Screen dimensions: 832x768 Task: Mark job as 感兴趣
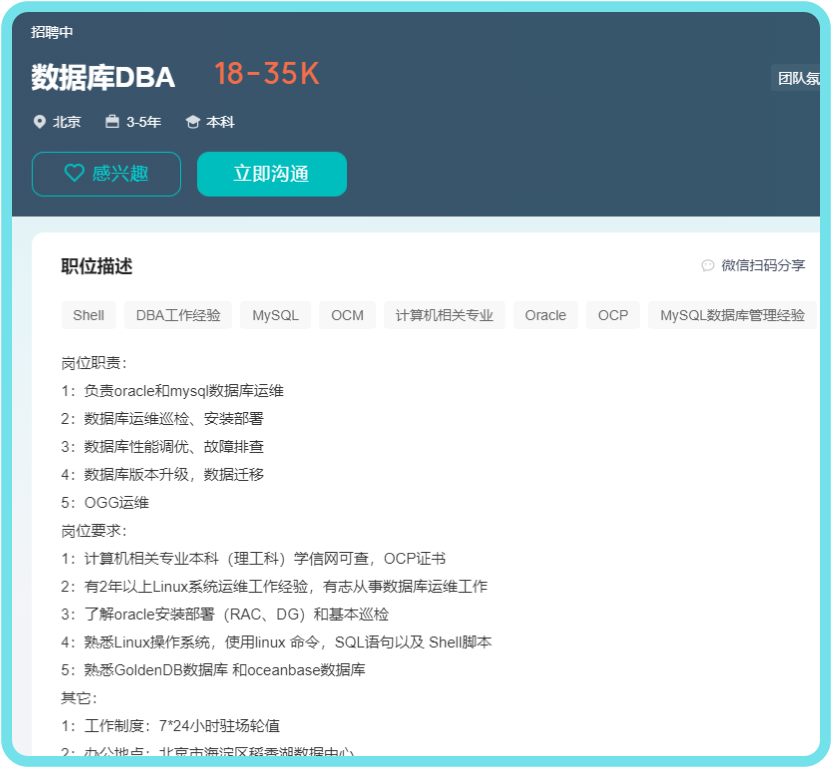[x=106, y=174]
